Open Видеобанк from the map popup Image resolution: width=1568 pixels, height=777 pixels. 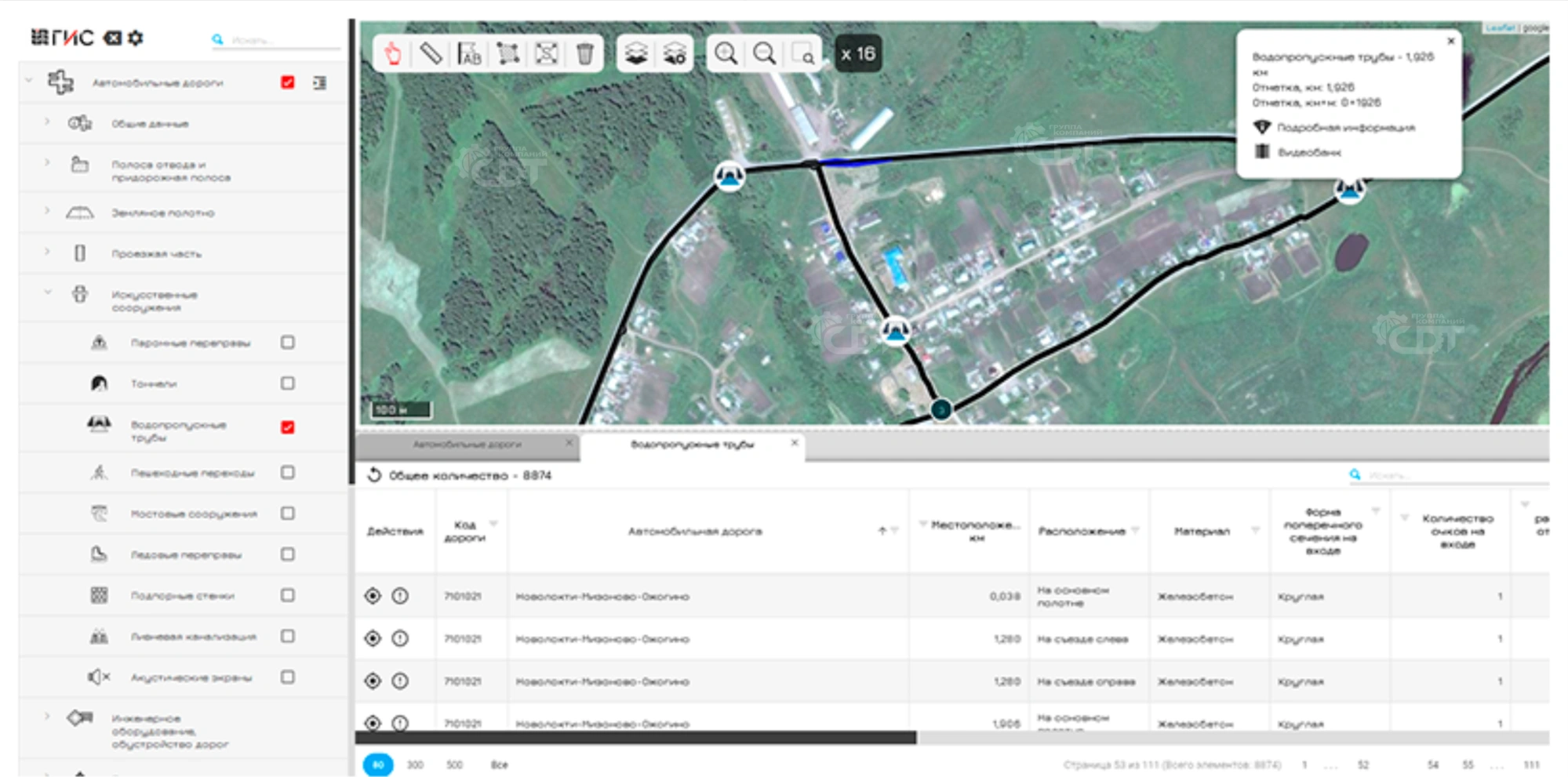point(1309,152)
